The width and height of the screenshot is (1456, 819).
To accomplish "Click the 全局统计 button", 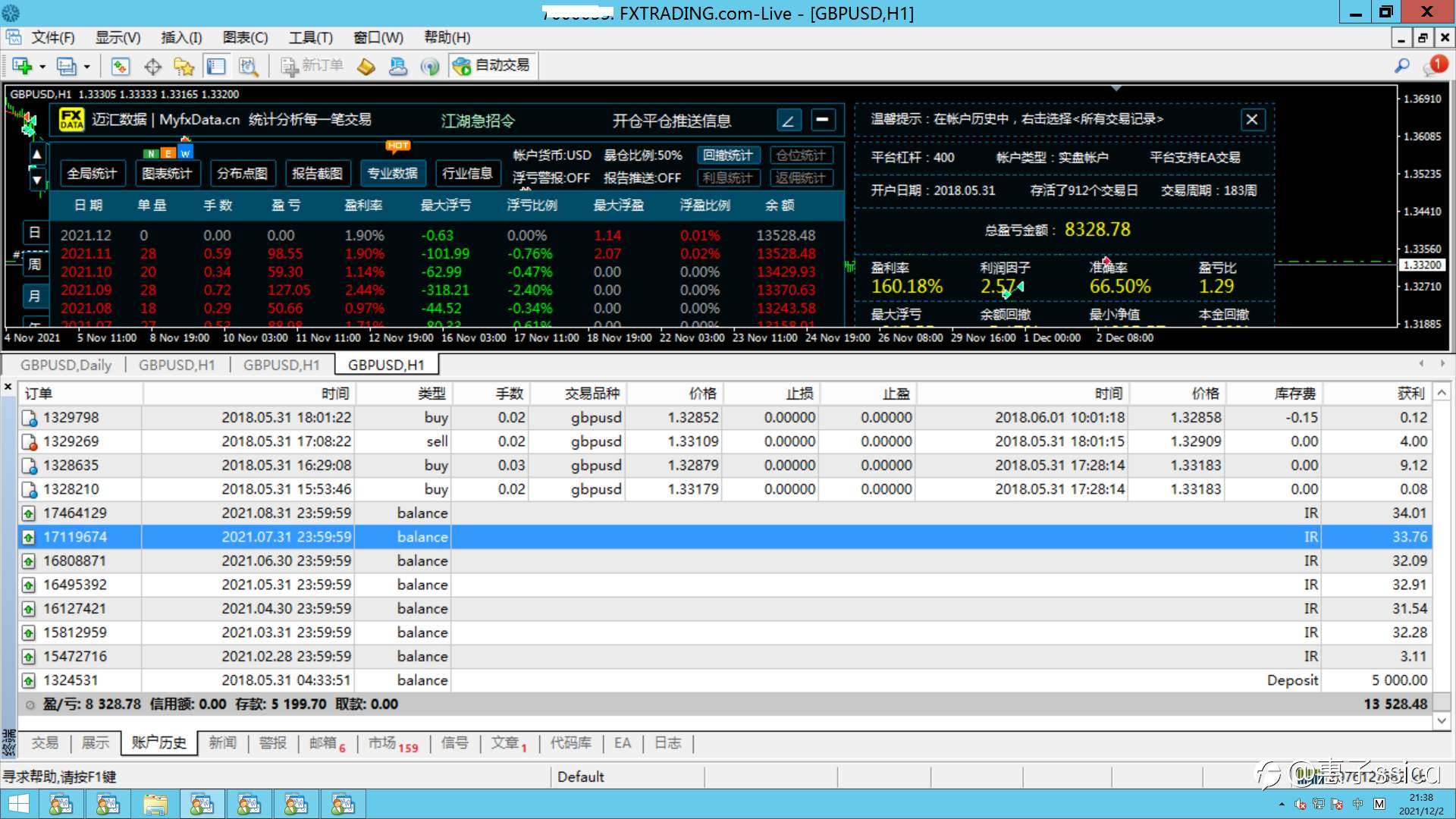I will (x=92, y=174).
